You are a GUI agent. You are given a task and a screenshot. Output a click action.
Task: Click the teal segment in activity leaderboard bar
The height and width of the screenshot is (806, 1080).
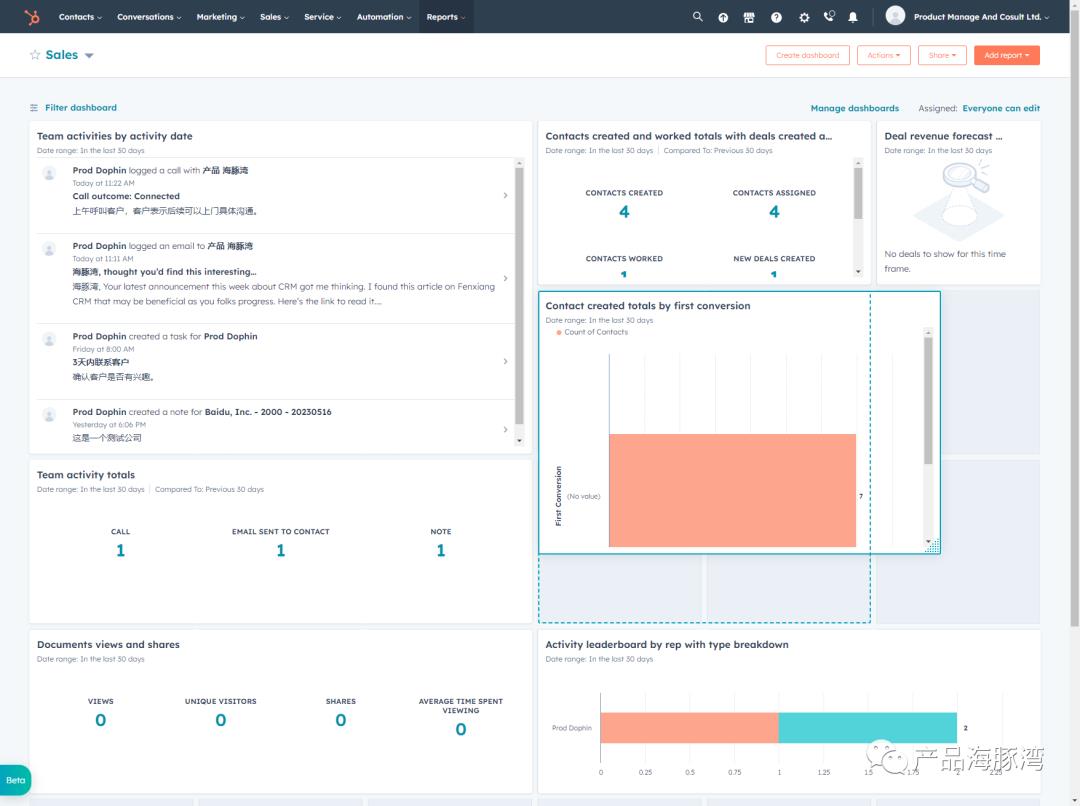click(867, 727)
